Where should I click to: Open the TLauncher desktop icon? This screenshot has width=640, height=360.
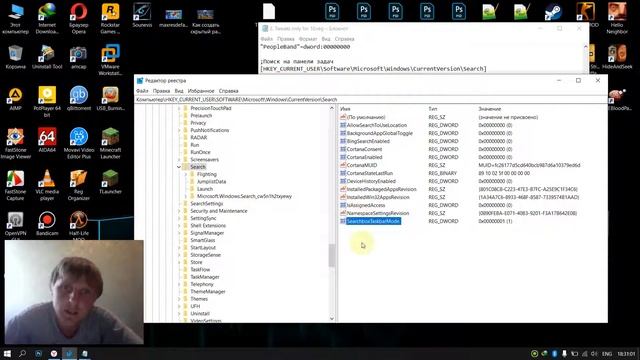point(110,182)
